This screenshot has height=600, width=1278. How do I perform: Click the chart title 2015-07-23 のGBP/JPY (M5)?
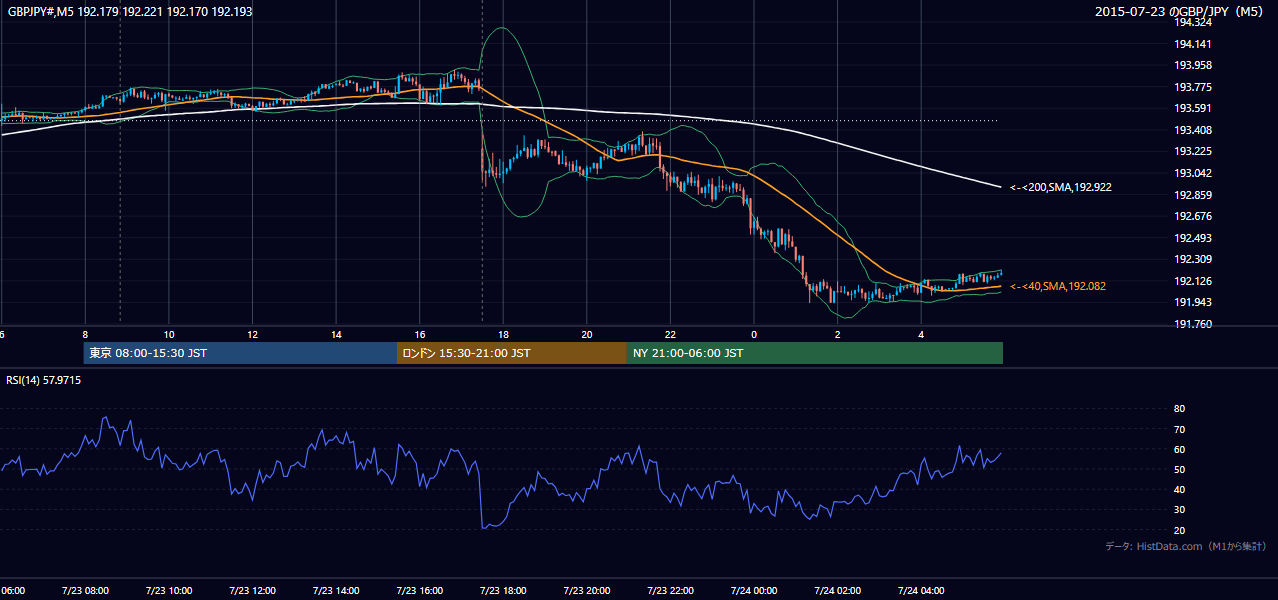[x=1180, y=12]
